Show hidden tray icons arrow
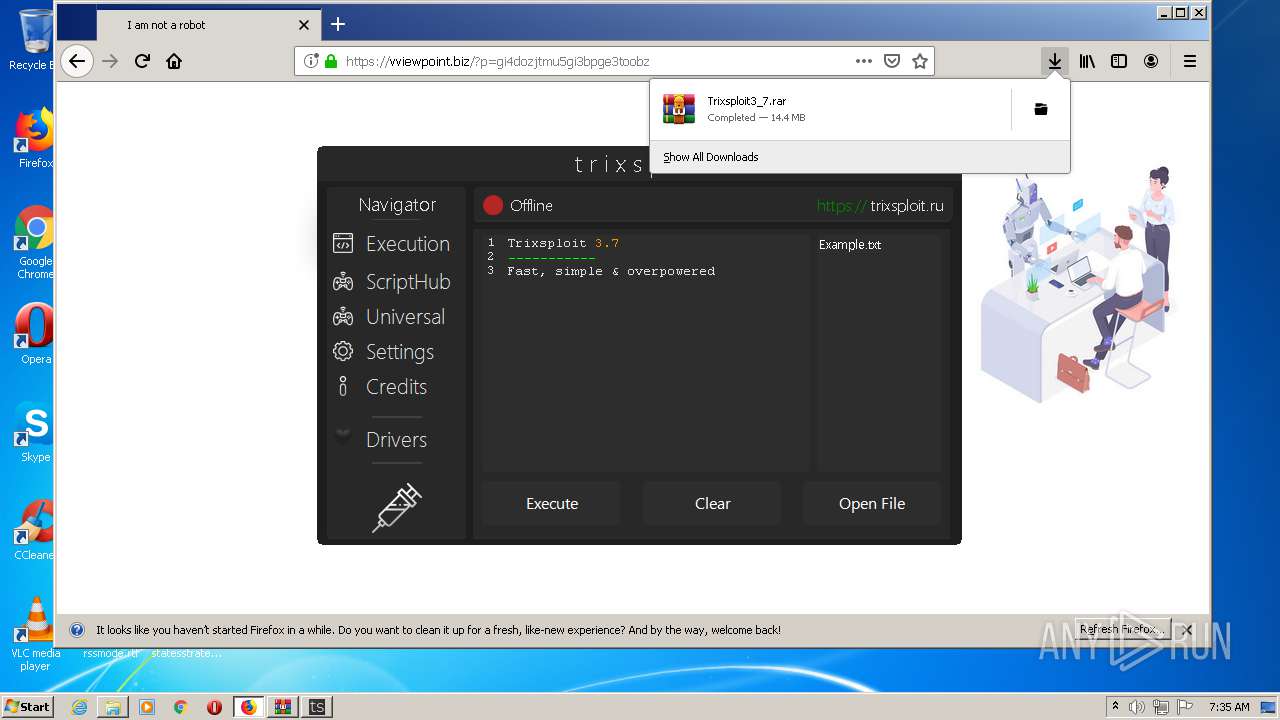This screenshot has height=720, width=1280. (x=1115, y=707)
